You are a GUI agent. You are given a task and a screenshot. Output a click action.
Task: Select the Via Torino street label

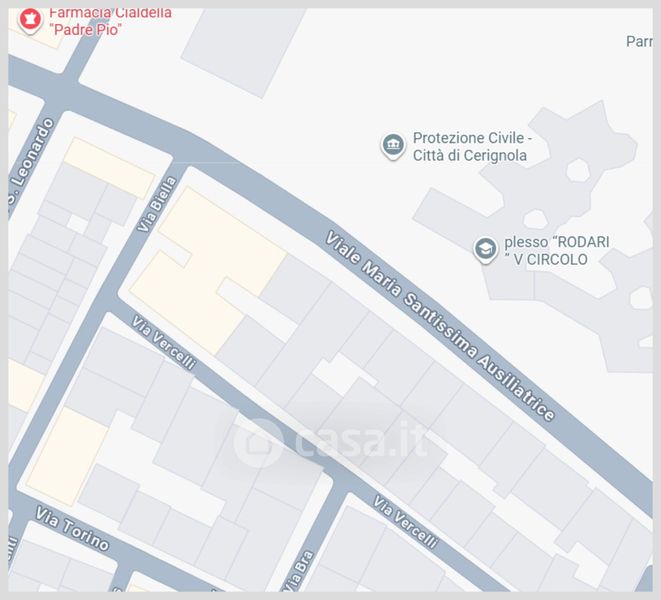pyautogui.click(x=72, y=528)
